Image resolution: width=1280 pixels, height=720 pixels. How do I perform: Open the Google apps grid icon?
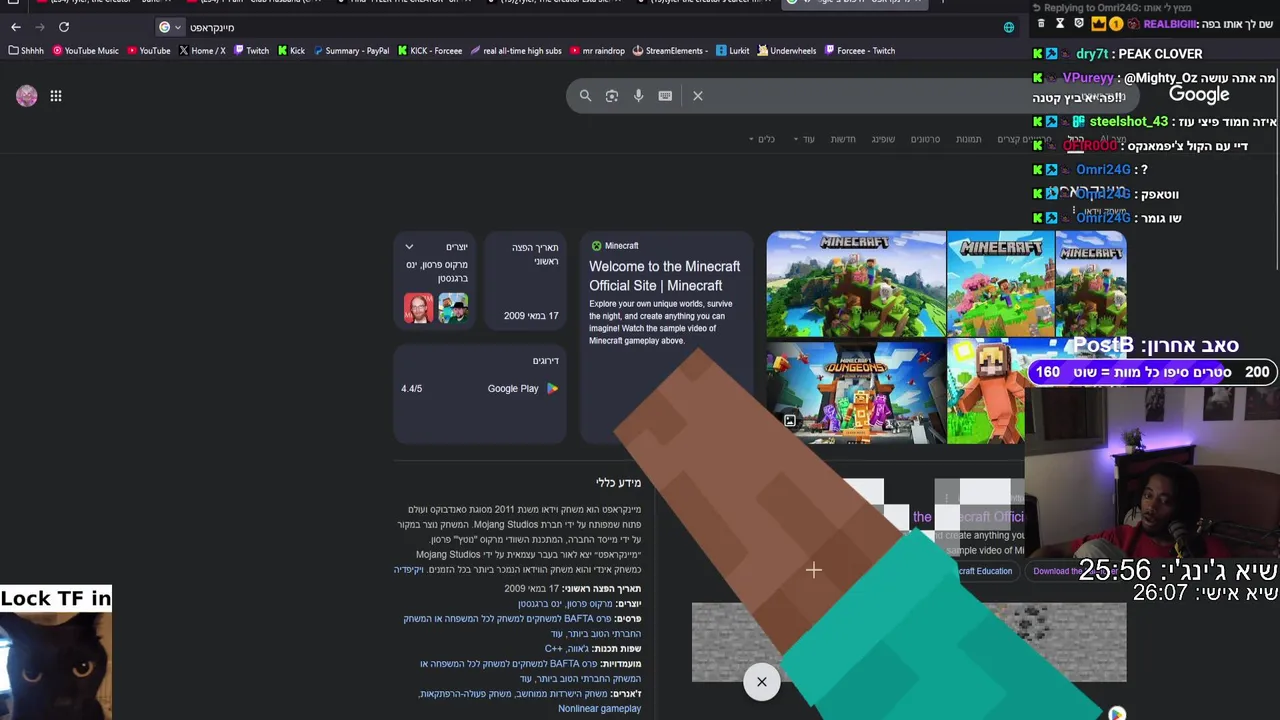[56, 96]
